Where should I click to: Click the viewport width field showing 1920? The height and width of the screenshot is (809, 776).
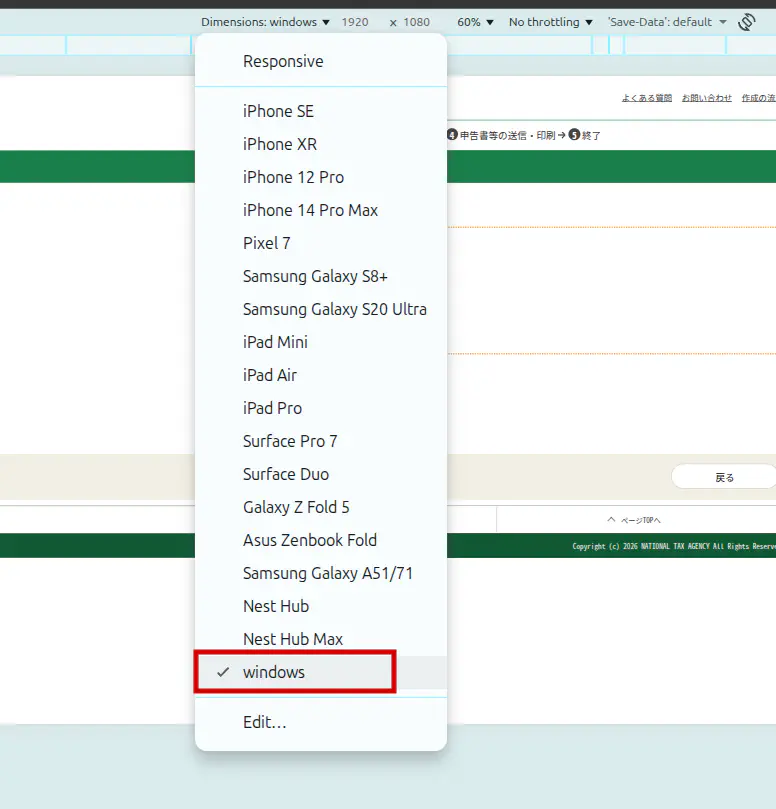(355, 22)
